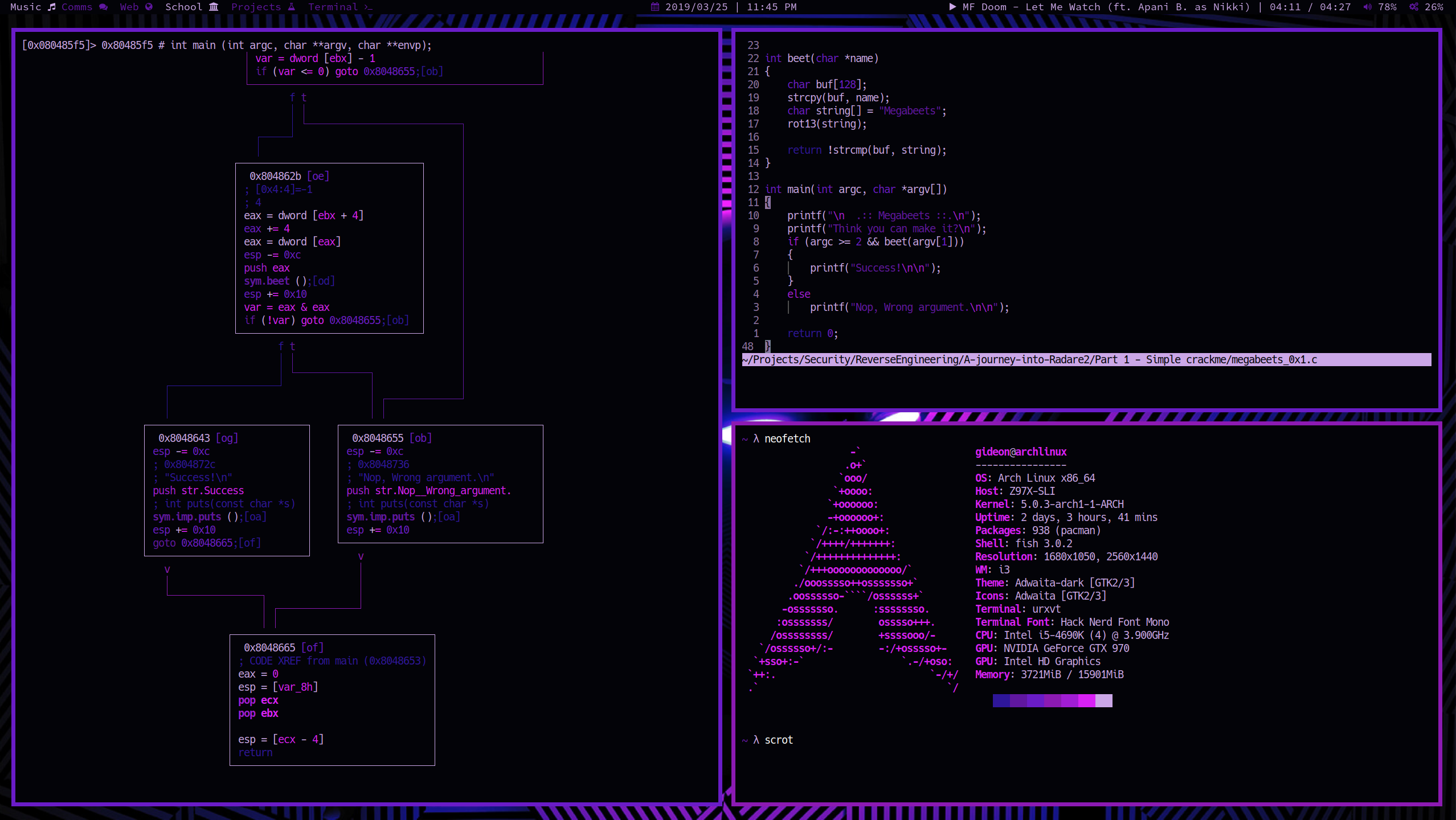1456x820 pixels.
Task: Click the music note icon in bar
Action: (52, 7)
